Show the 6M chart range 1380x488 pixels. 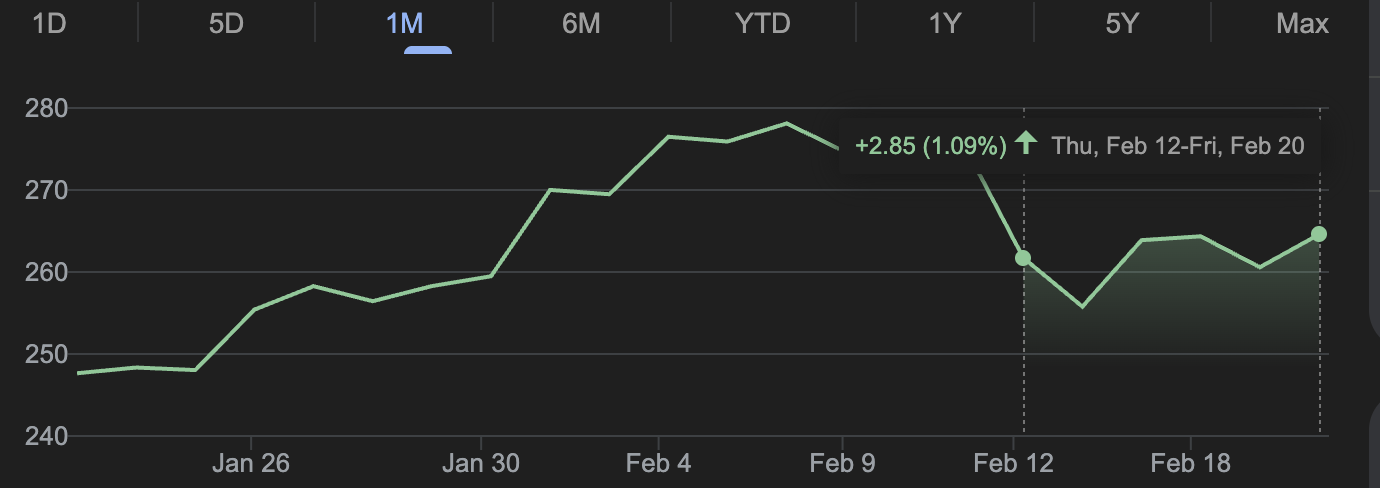581,24
